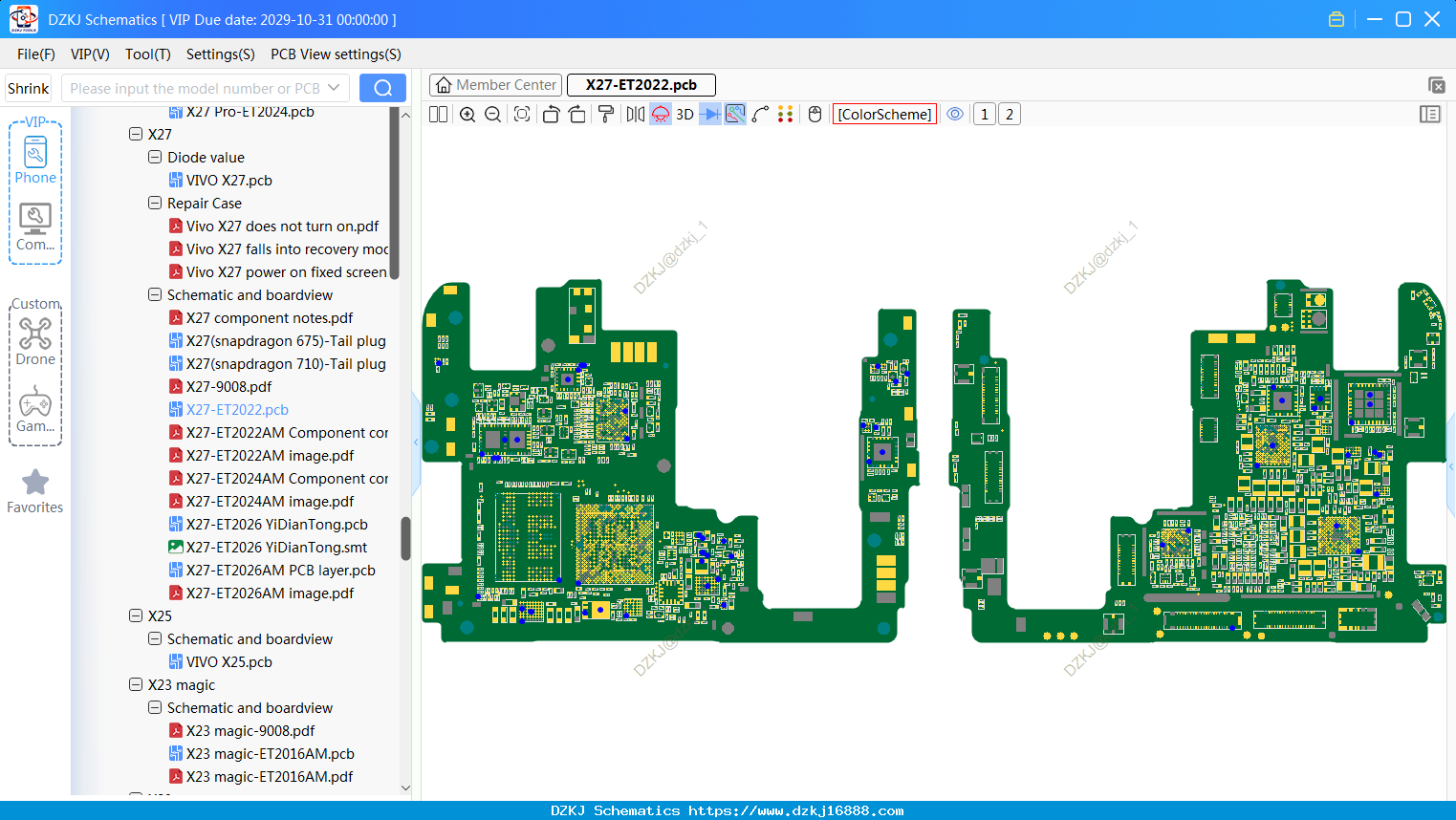Image resolution: width=1456 pixels, height=820 pixels.
Task: Open 'Vivo X27 does not turn on.pdf'
Action: [x=283, y=227]
